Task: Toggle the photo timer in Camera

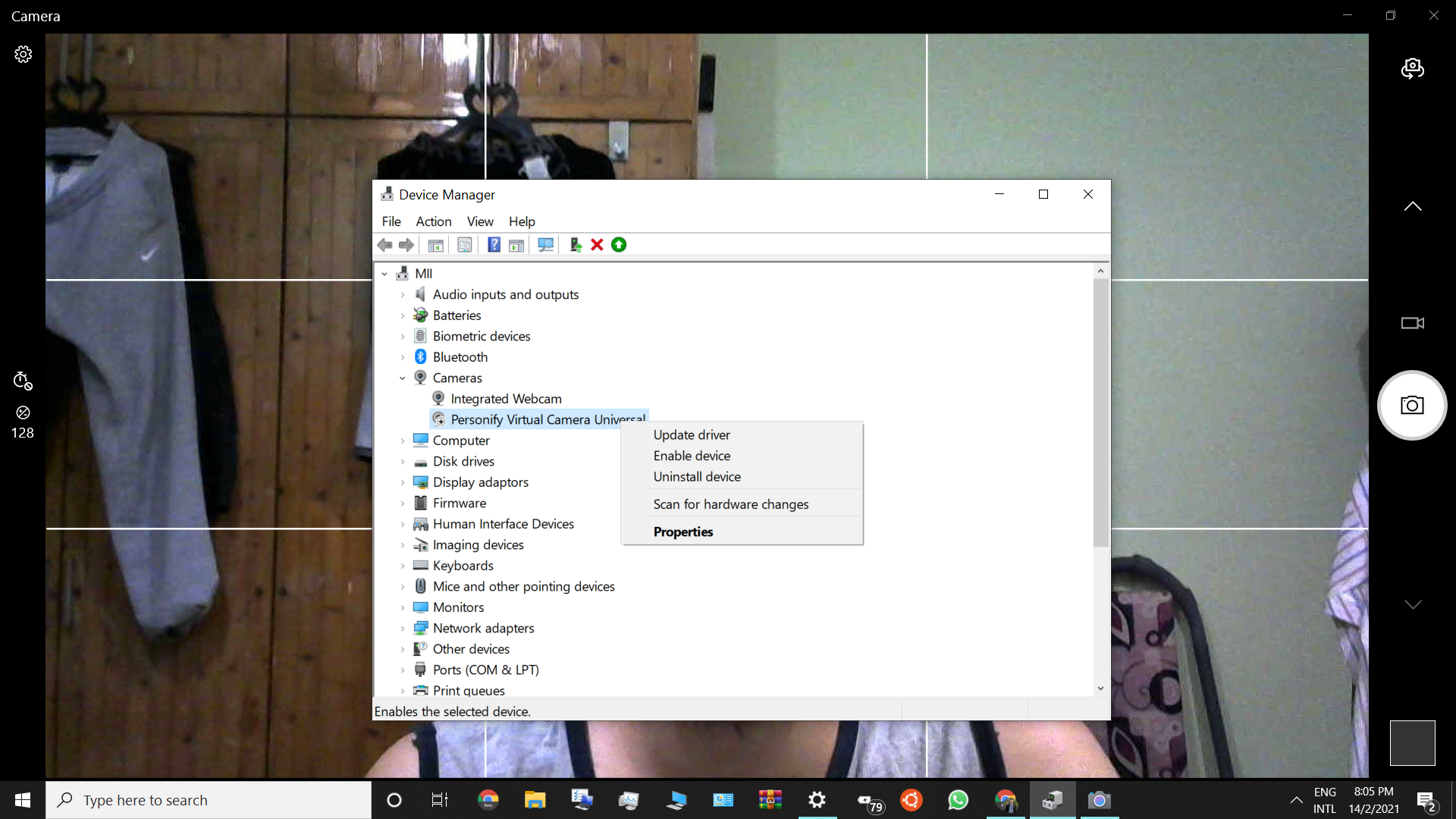Action: (23, 381)
